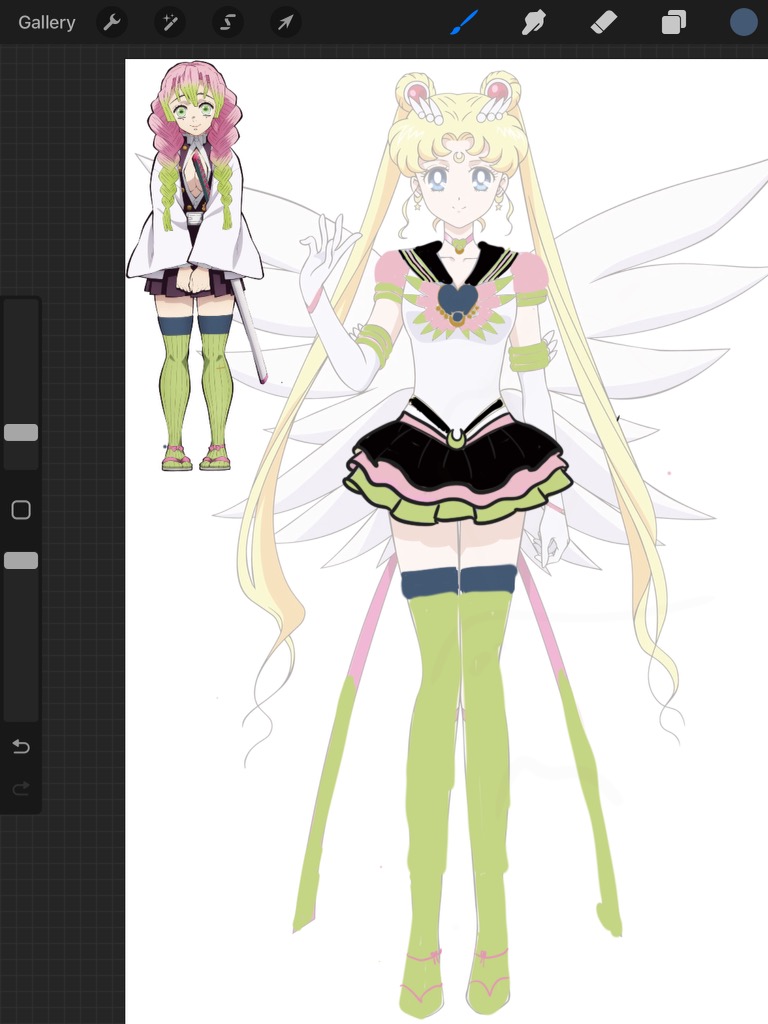This screenshot has width=768, height=1024.
Task: Click the brush size slider handle
Action: [21, 432]
